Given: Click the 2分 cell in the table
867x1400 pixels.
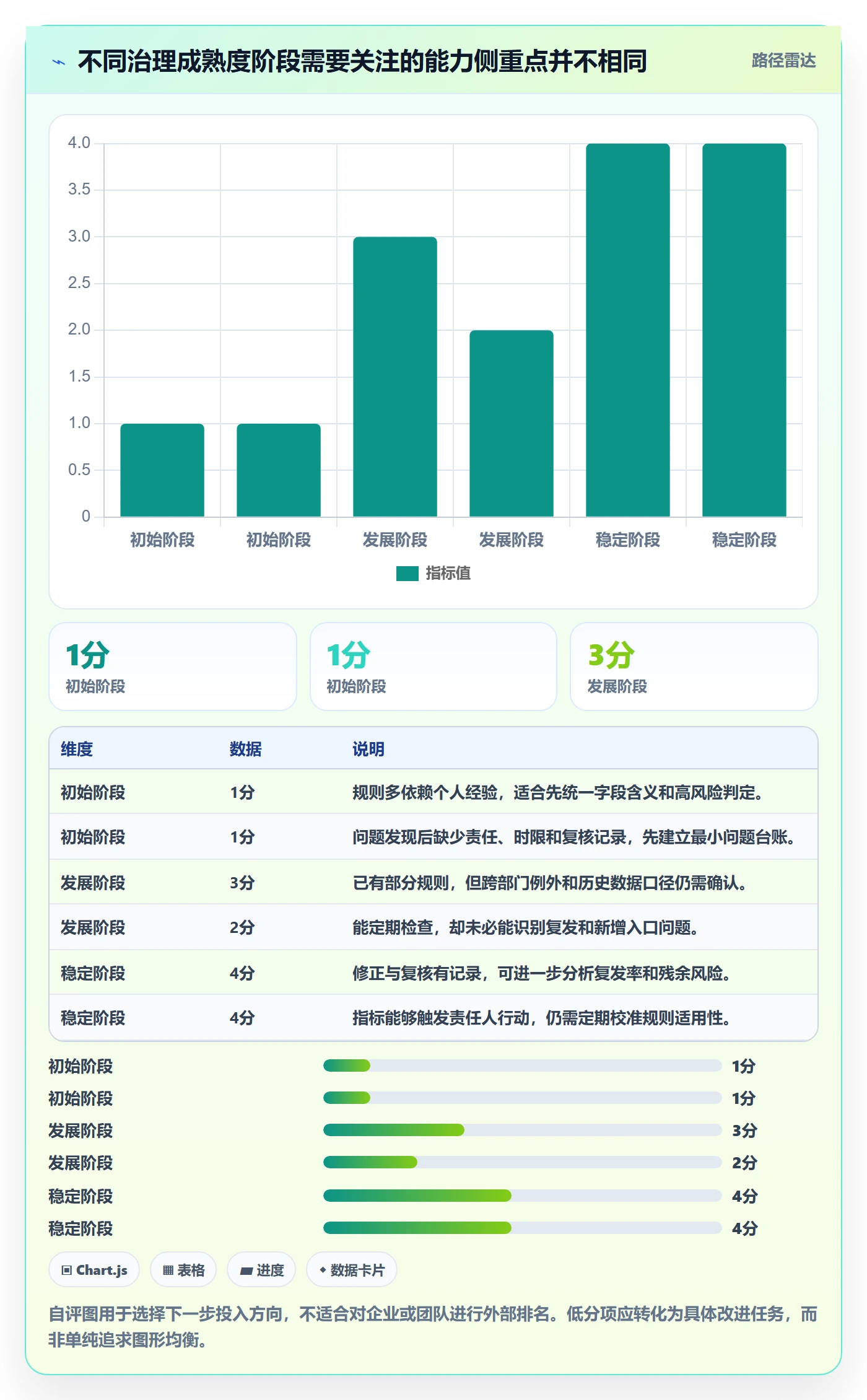Looking at the screenshot, I should (242, 927).
